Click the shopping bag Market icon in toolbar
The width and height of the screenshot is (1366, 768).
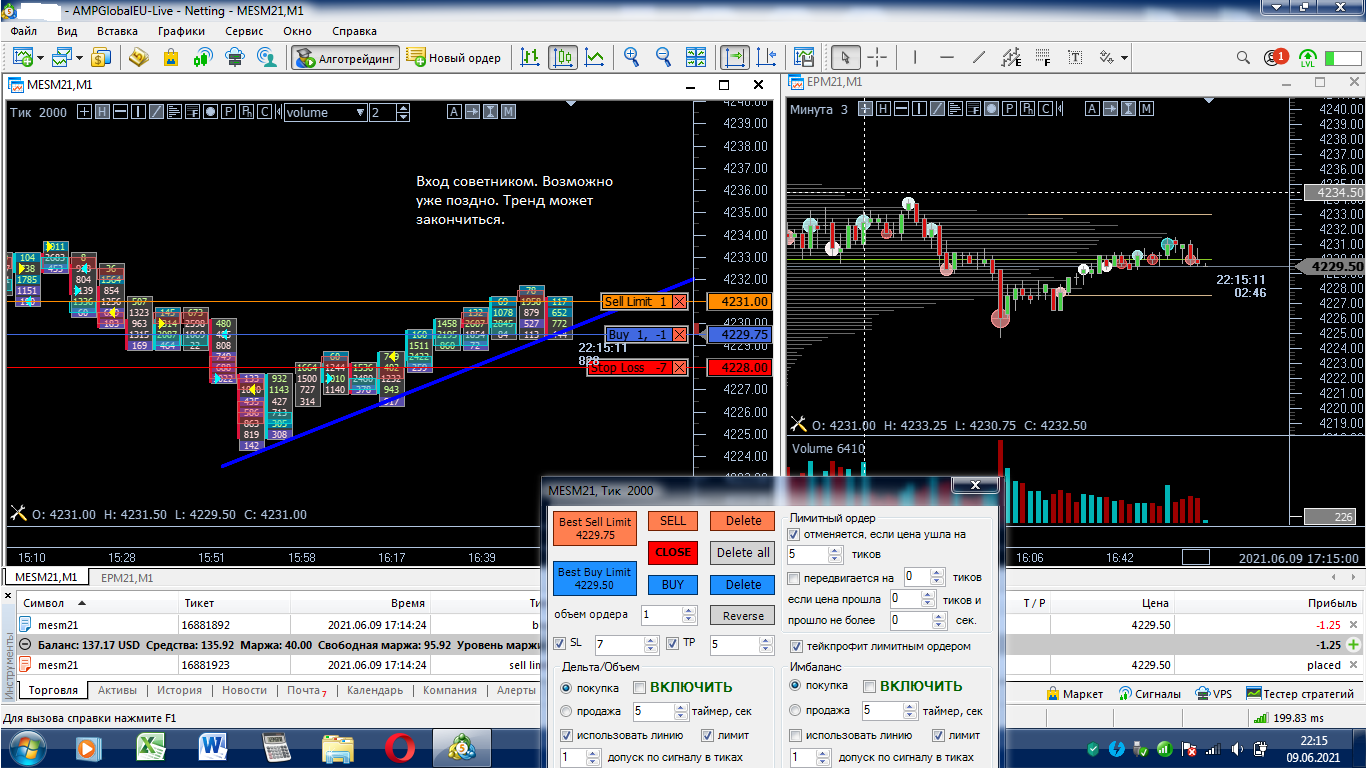point(171,57)
